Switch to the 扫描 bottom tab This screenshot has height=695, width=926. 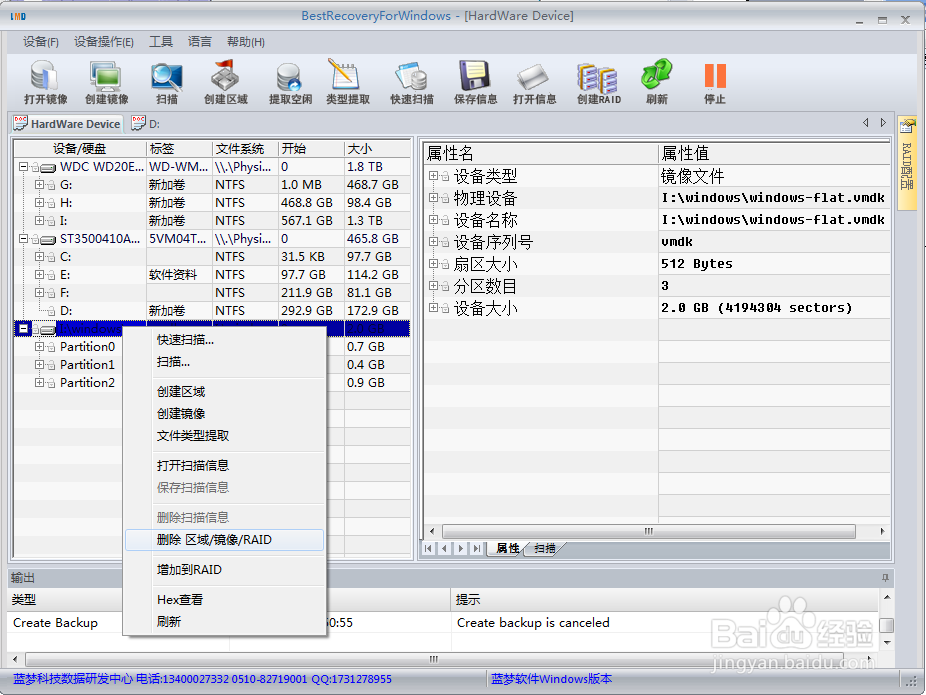click(544, 549)
